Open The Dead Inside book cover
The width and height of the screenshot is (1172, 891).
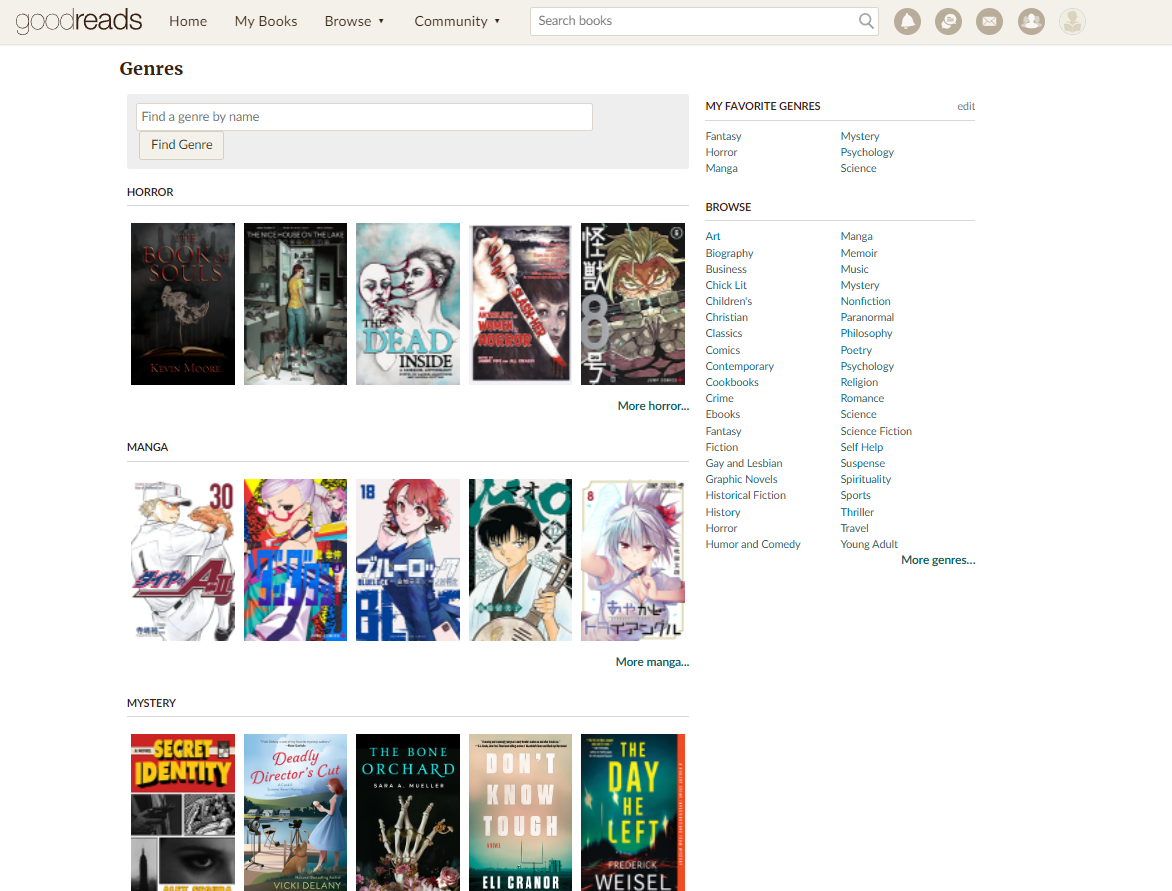[408, 304]
